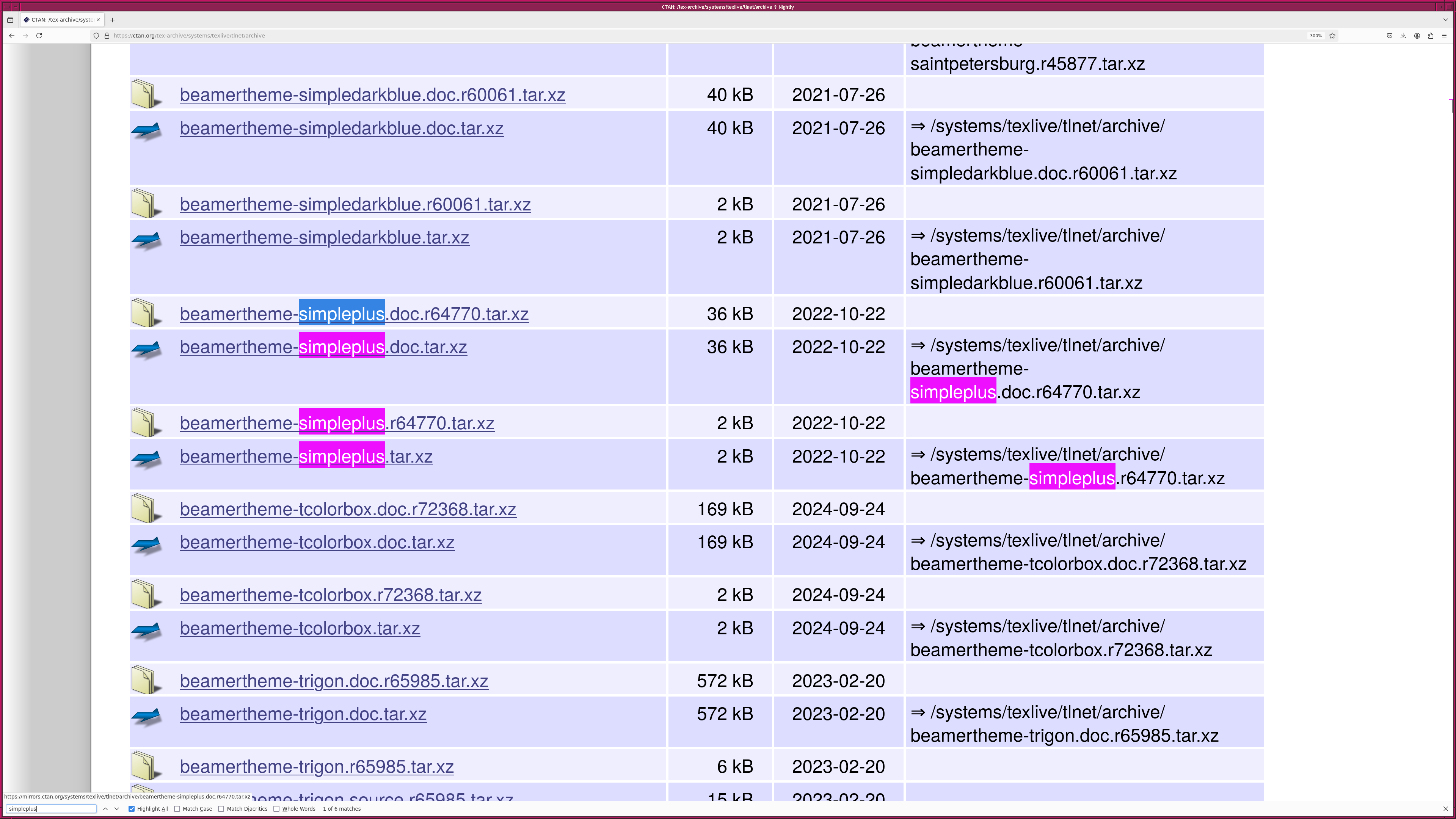Open new tab with plus button
Image resolution: width=1456 pixels, height=819 pixels.
coord(113,20)
